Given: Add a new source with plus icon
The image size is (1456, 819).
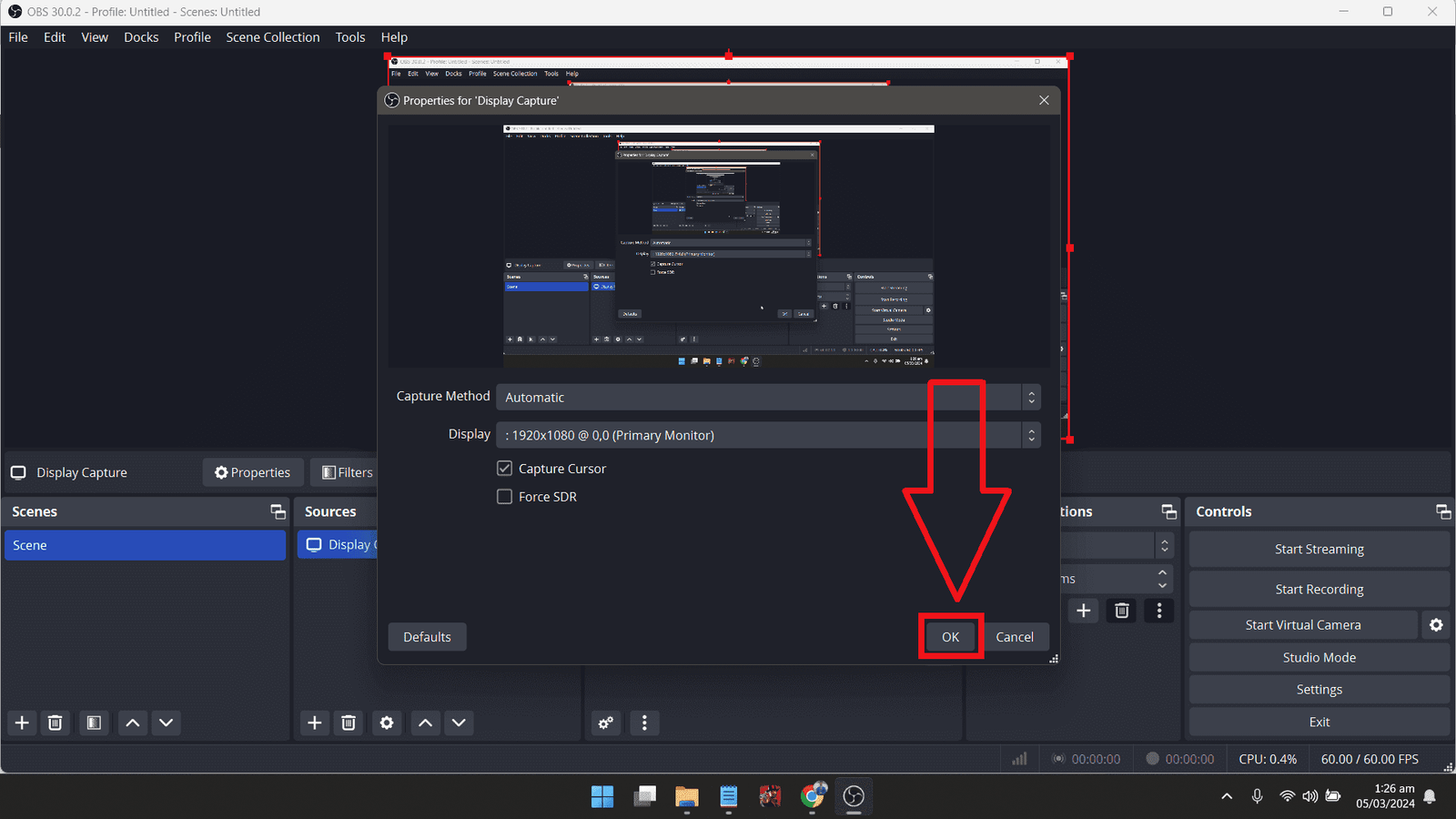Looking at the screenshot, I should coord(315,723).
